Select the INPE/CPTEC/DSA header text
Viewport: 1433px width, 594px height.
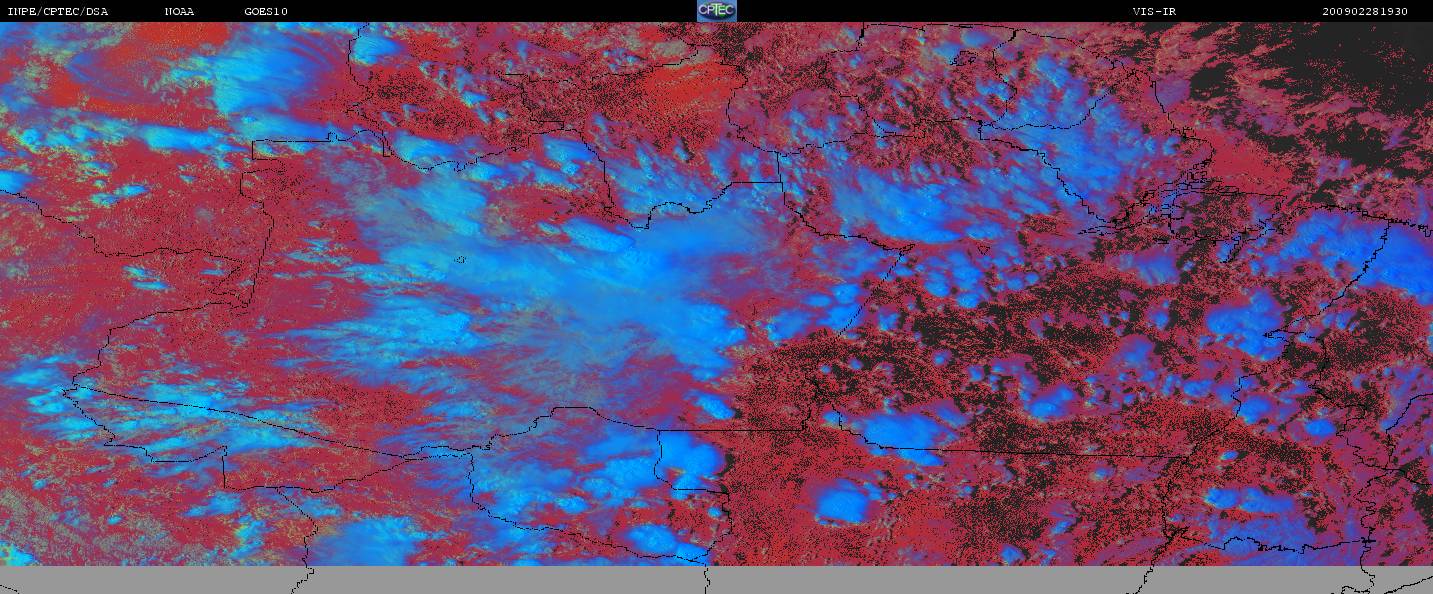[x=57, y=12]
